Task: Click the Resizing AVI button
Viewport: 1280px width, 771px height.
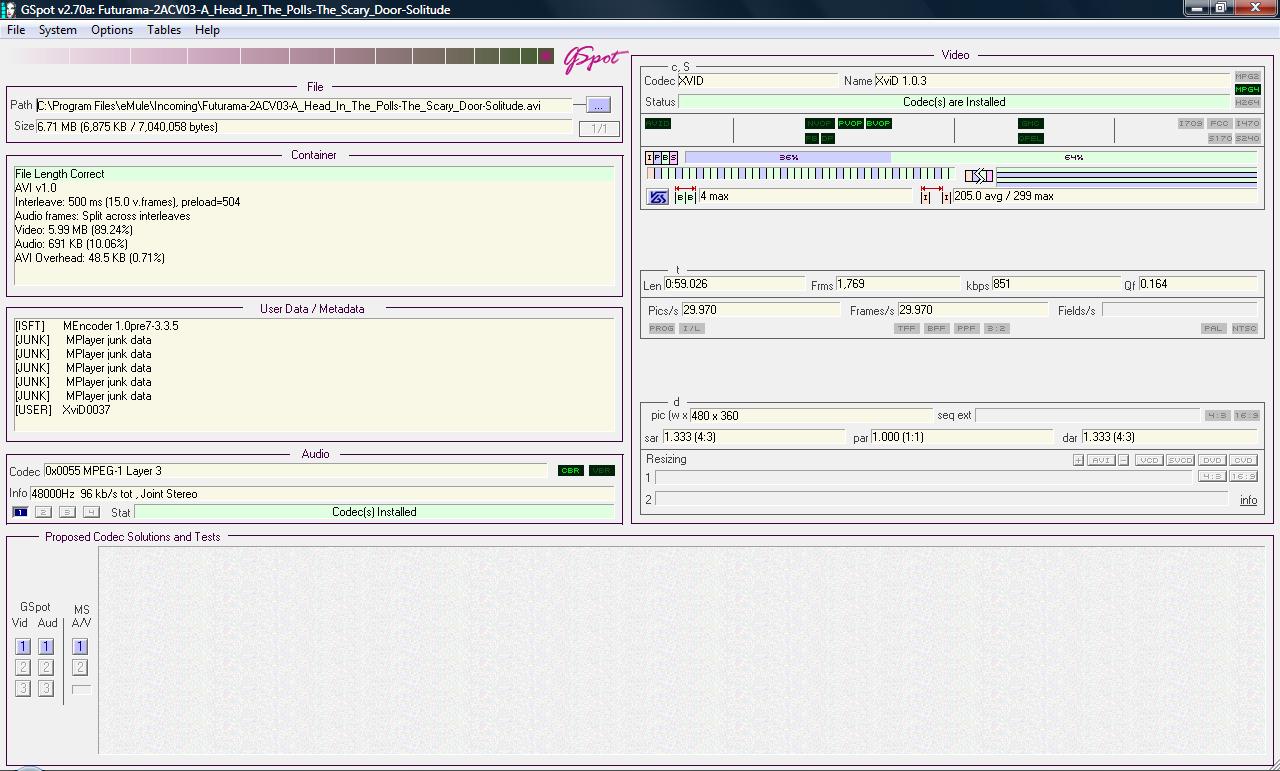Action: [x=1101, y=460]
